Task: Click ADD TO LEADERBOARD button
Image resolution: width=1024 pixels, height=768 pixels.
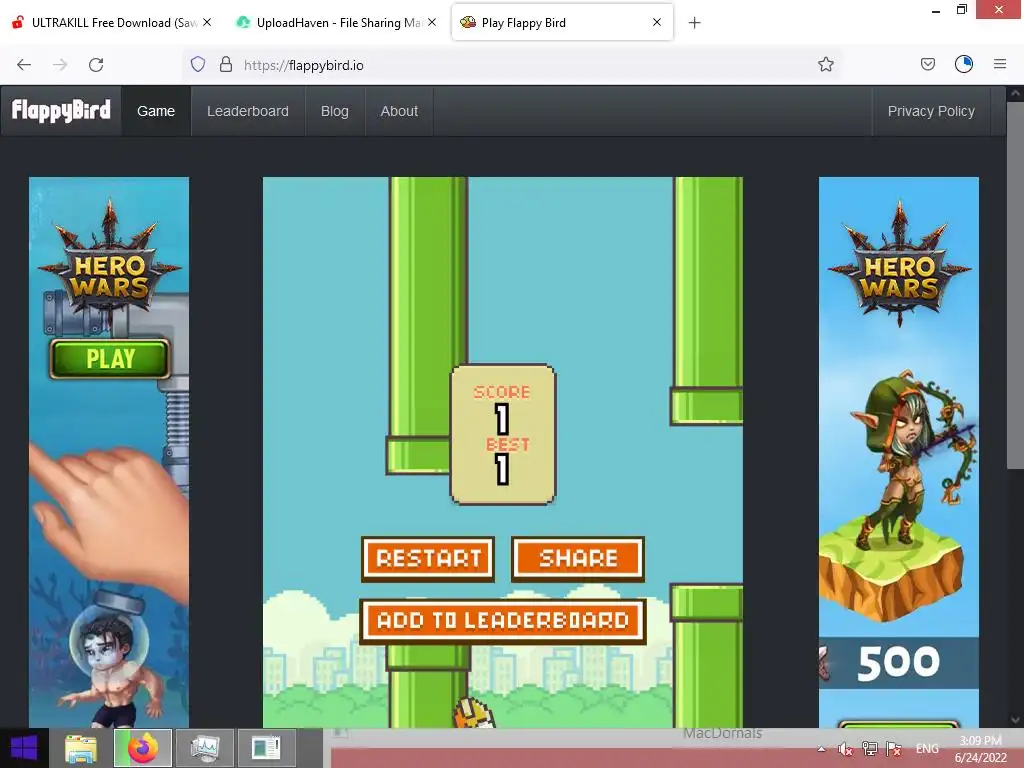Action: [x=503, y=621]
